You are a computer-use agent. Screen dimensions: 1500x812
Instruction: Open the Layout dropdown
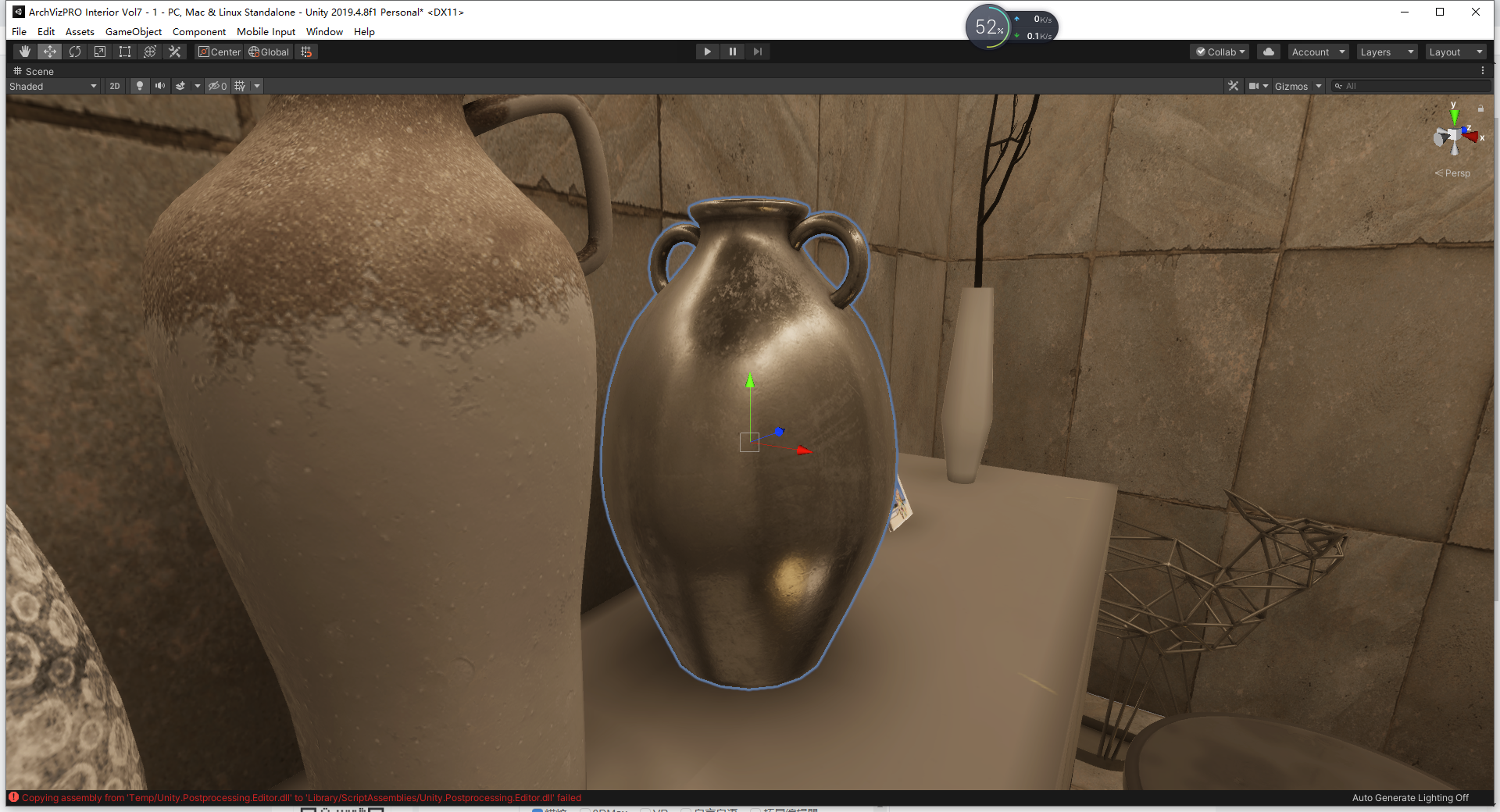coord(1455,52)
